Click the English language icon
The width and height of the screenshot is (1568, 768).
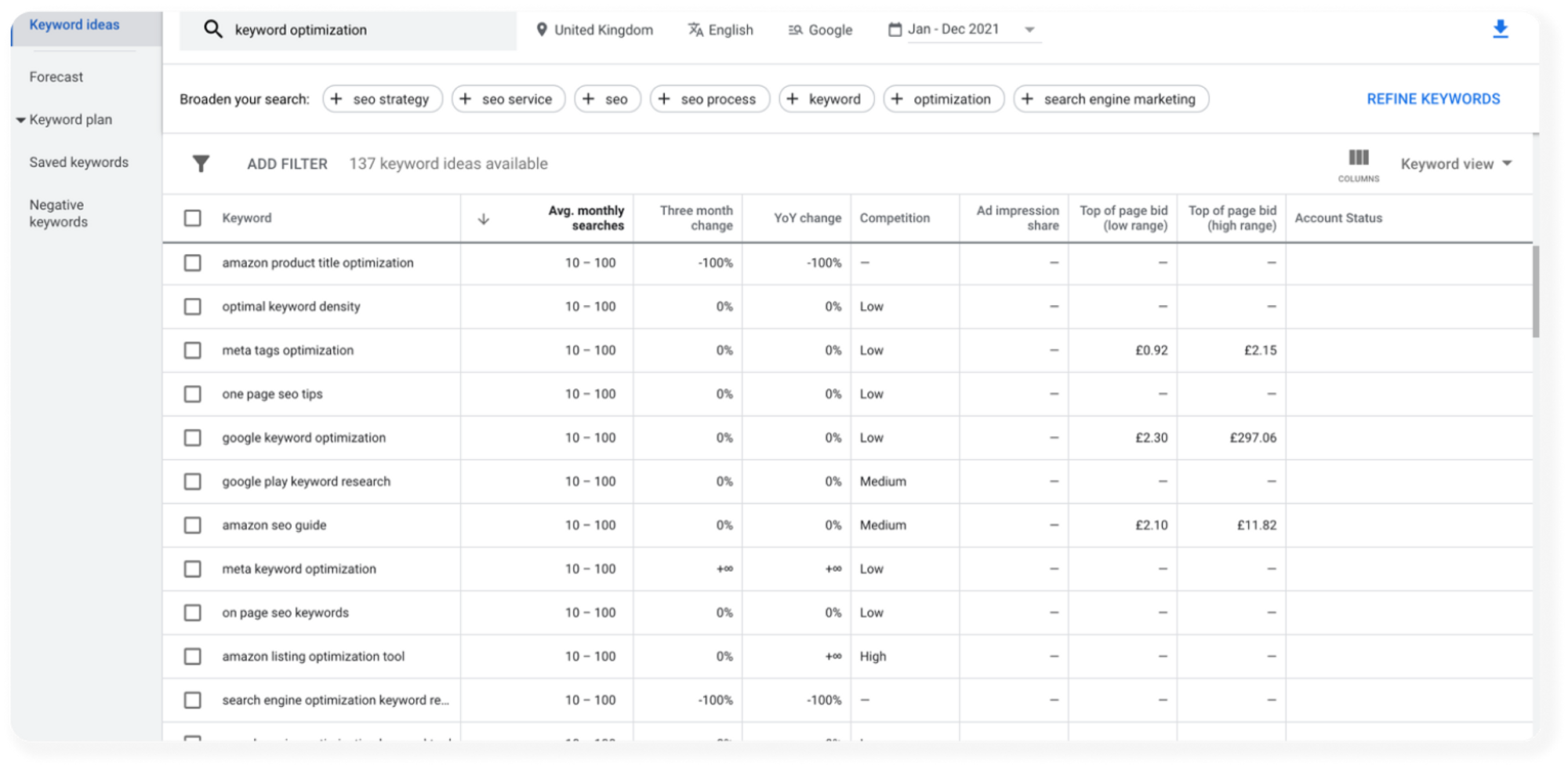pos(695,30)
